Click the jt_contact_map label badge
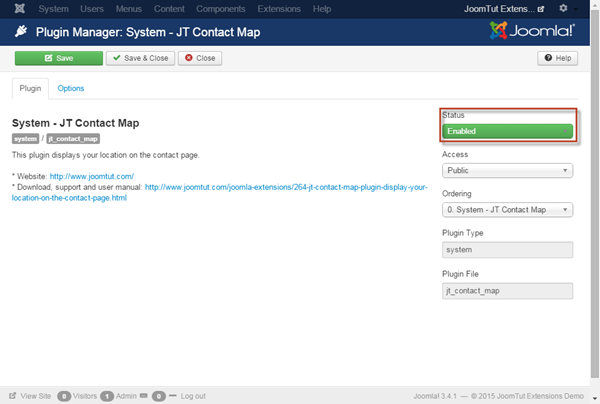 (x=73, y=138)
